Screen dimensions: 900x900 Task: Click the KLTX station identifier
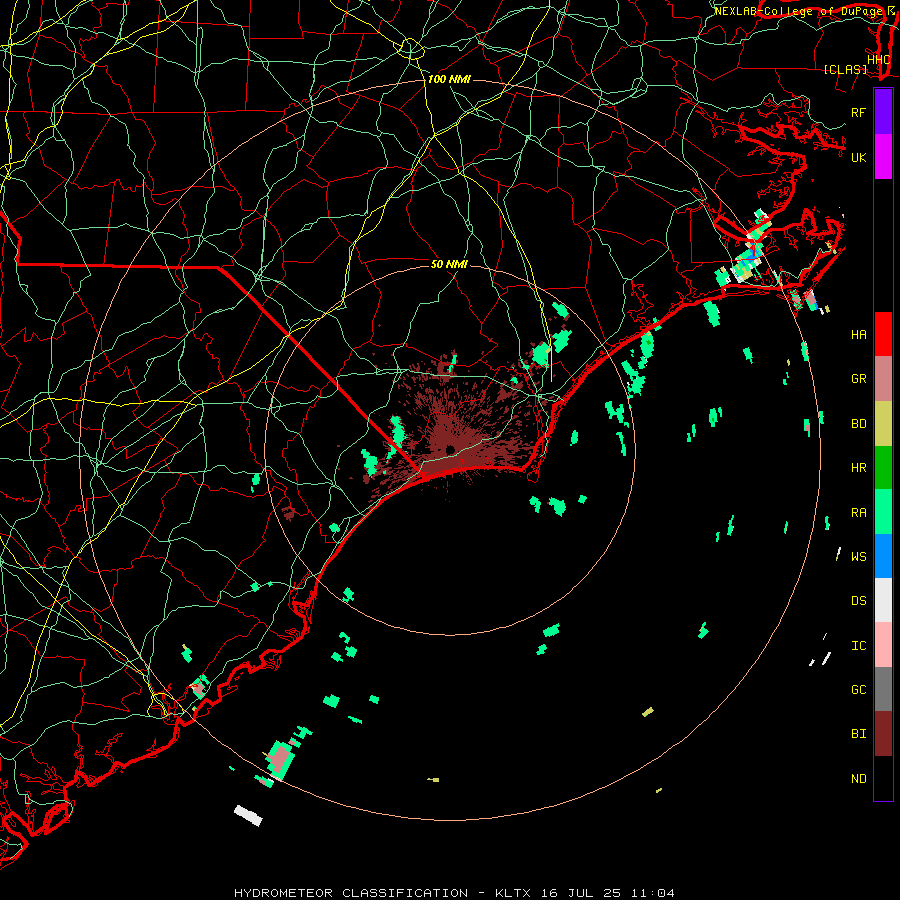coord(513,893)
